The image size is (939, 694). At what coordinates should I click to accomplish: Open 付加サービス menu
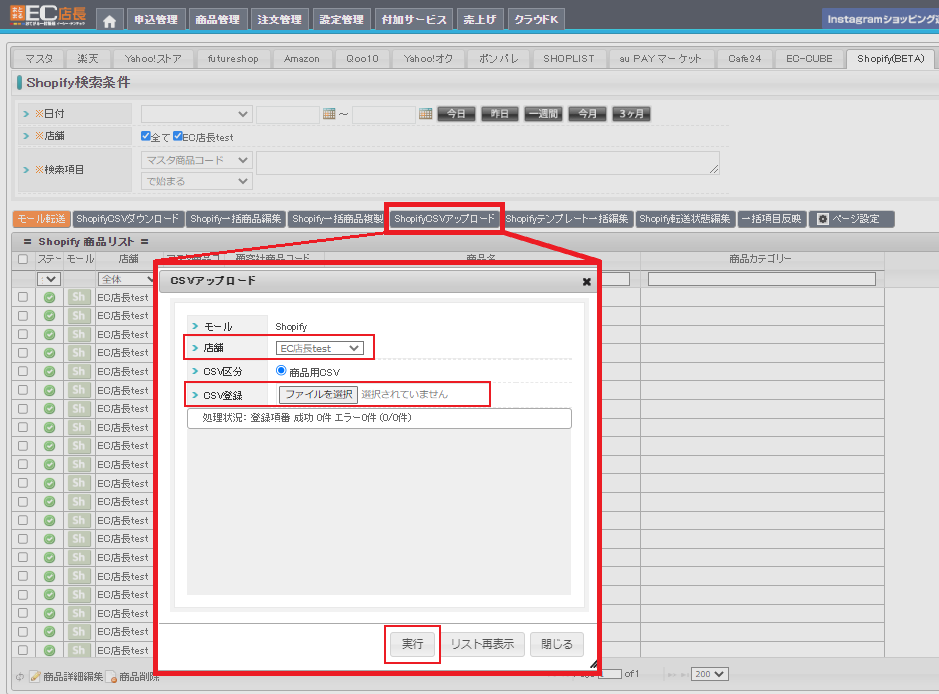[x=414, y=20]
